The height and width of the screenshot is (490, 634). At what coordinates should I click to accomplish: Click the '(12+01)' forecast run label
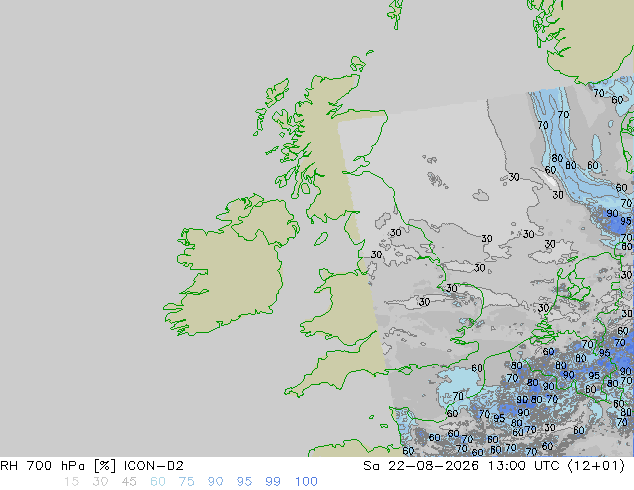click(x=596, y=466)
